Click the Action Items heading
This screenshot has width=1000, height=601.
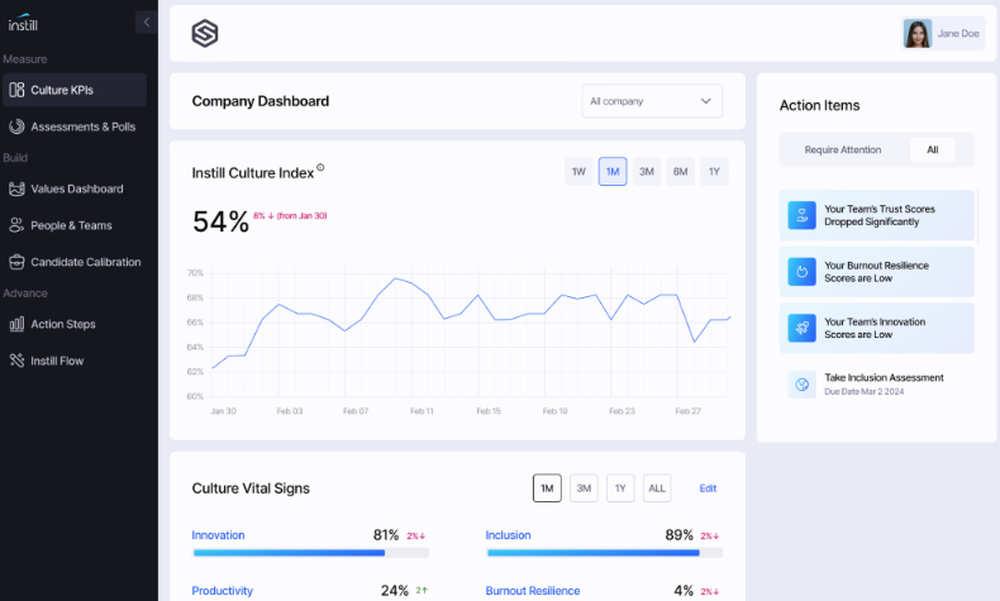point(820,105)
